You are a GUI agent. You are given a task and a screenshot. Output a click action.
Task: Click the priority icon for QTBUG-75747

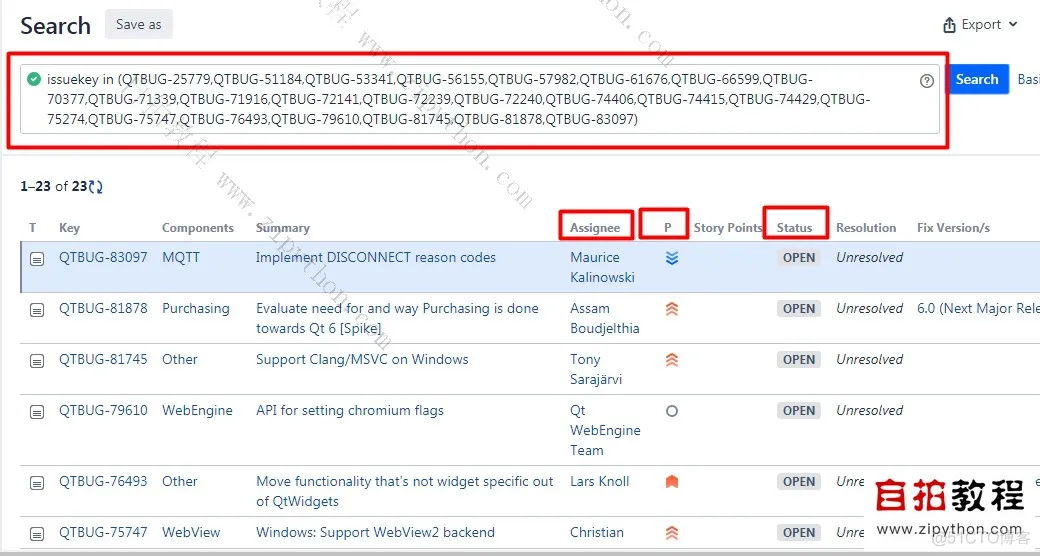(672, 533)
